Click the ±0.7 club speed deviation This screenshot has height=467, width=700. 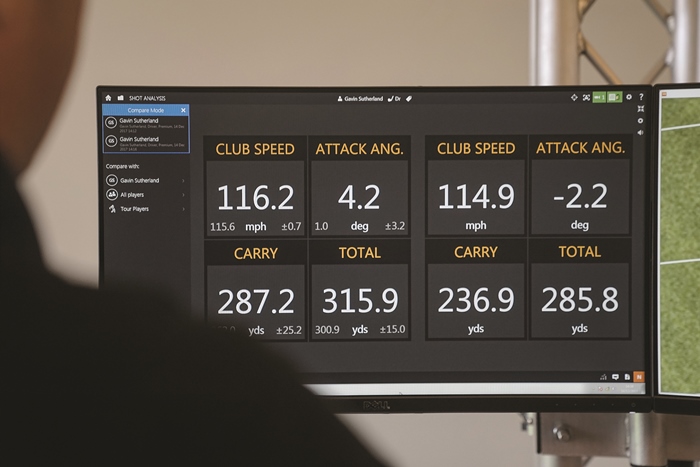pos(291,226)
